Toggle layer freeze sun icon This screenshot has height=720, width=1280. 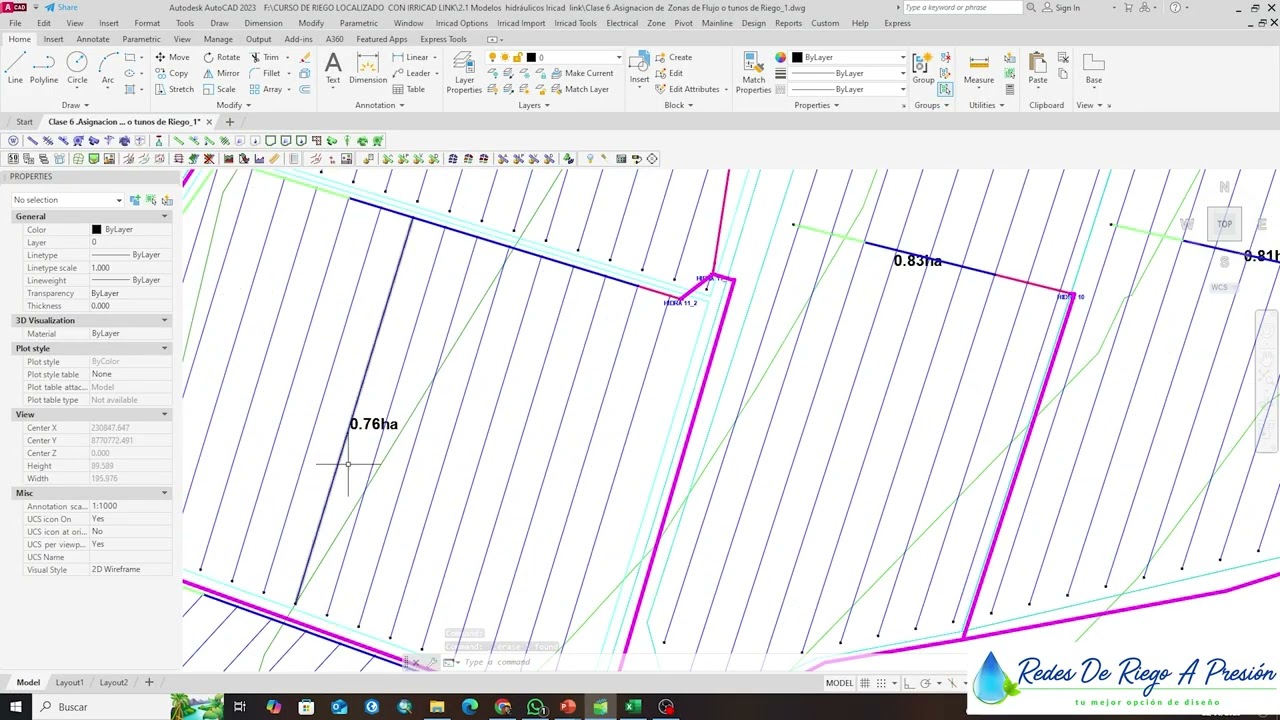tap(504, 57)
